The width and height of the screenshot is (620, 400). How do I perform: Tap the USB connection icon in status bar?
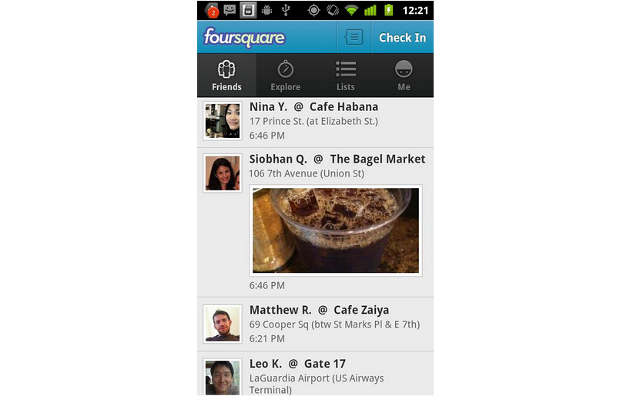point(286,10)
